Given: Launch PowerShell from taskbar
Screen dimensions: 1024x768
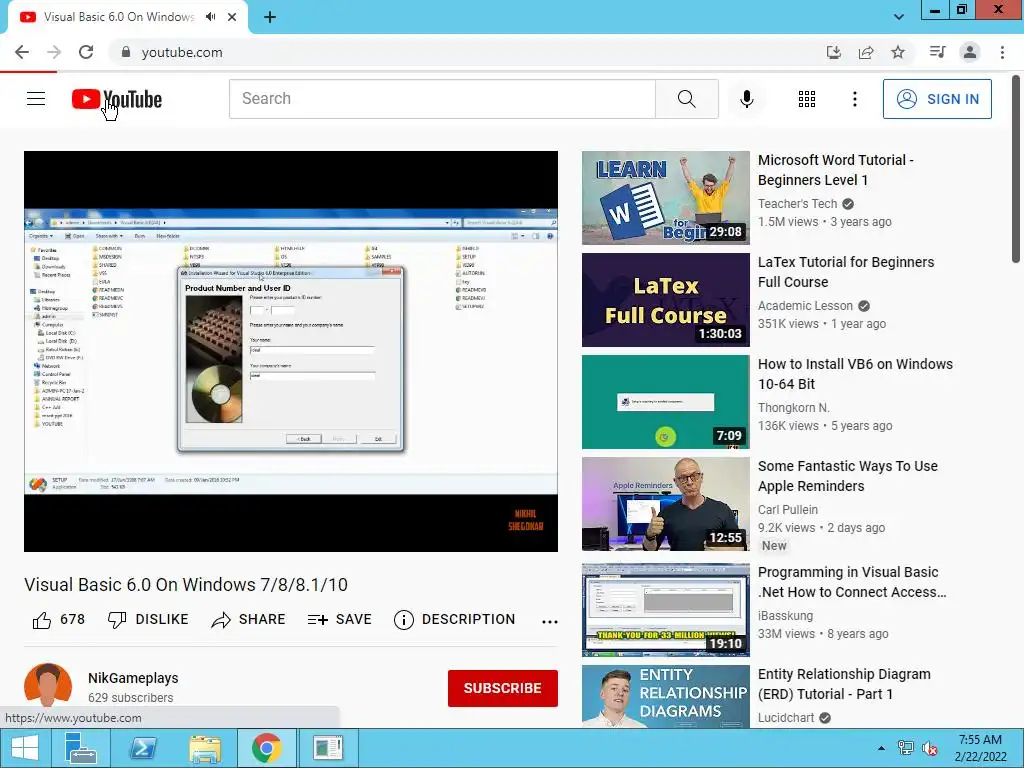Looking at the screenshot, I should (x=142, y=748).
